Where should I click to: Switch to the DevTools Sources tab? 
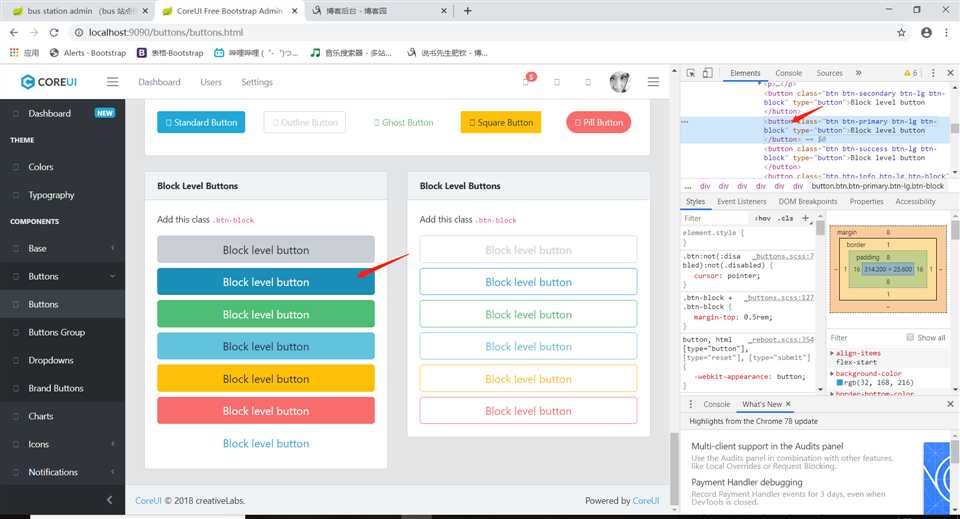tap(829, 73)
